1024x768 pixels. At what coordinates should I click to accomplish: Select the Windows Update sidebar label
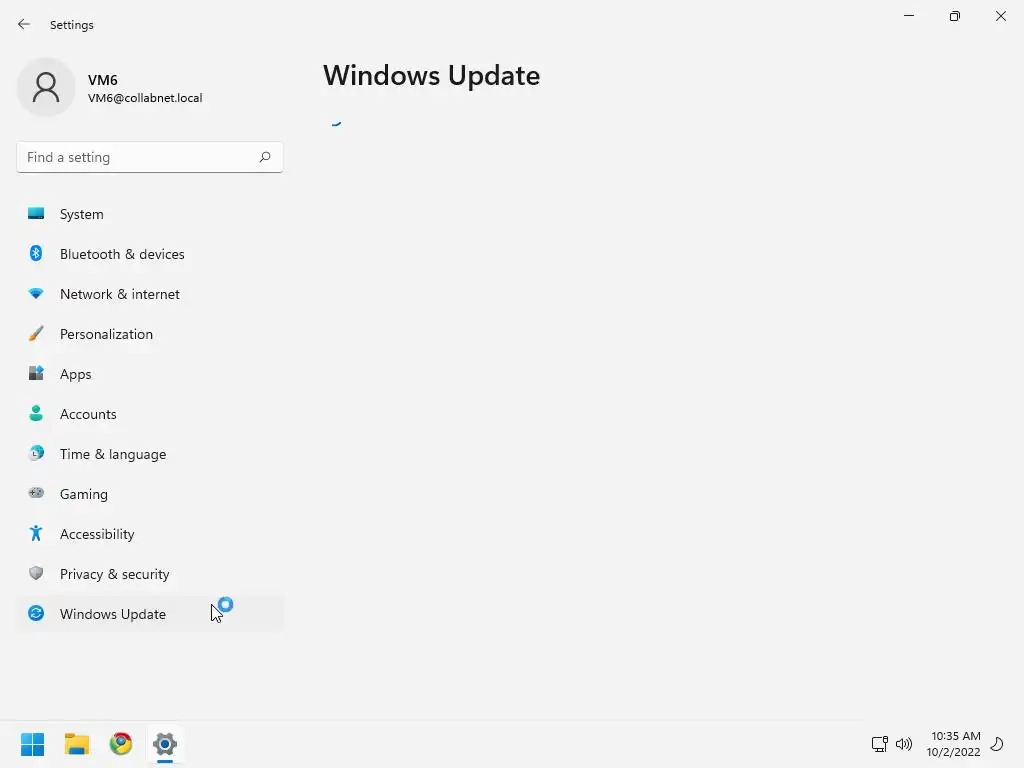click(x=113, y=614)
